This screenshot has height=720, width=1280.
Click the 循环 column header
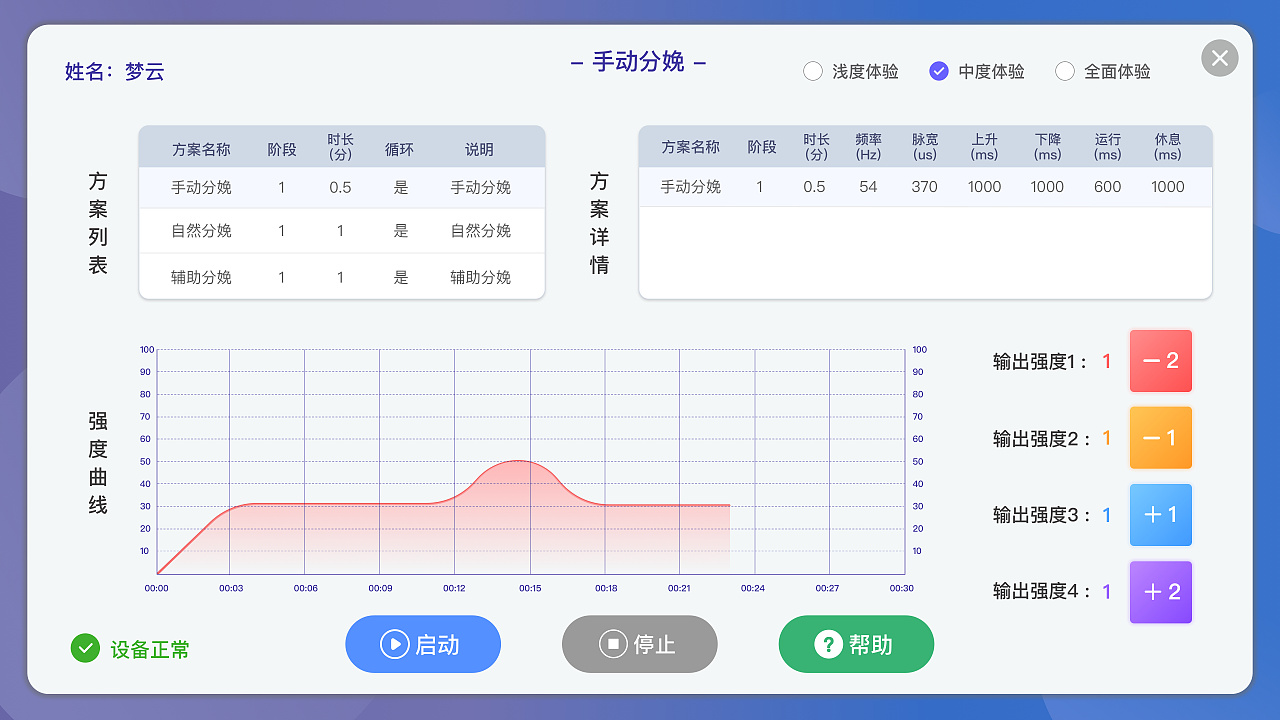pos(400,149)
